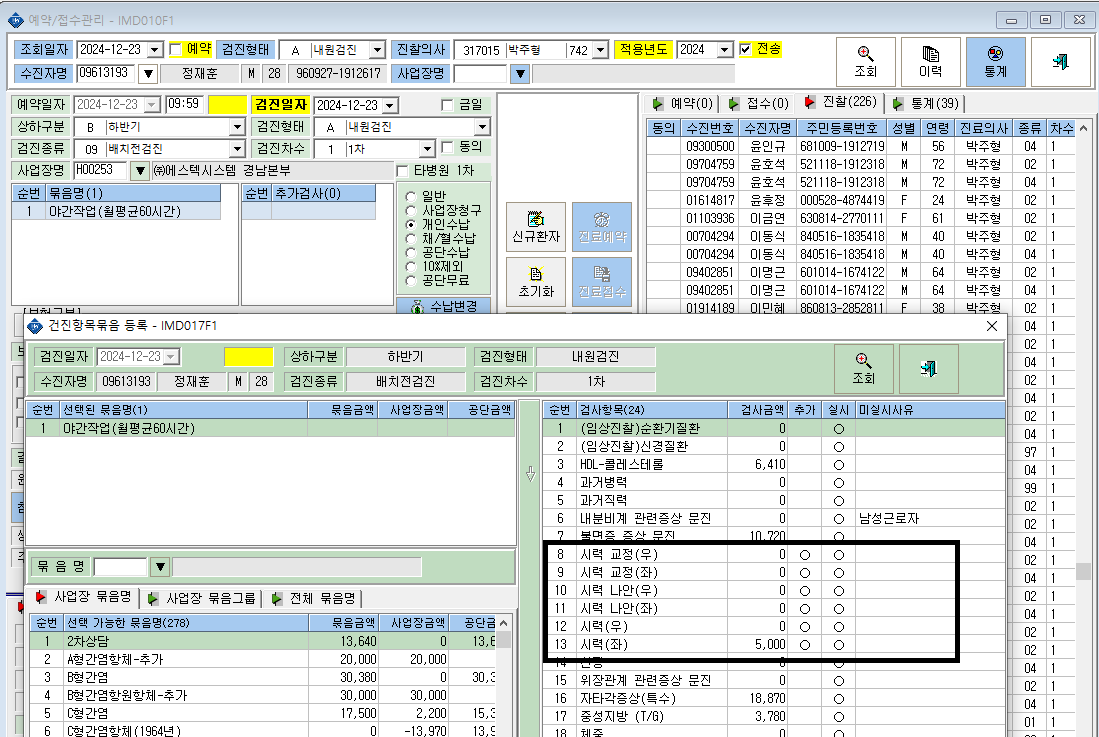Screen dimensions: 1099x737
Task: Click the 신규환자 new patient icon
Action: [x=536, y=227]
